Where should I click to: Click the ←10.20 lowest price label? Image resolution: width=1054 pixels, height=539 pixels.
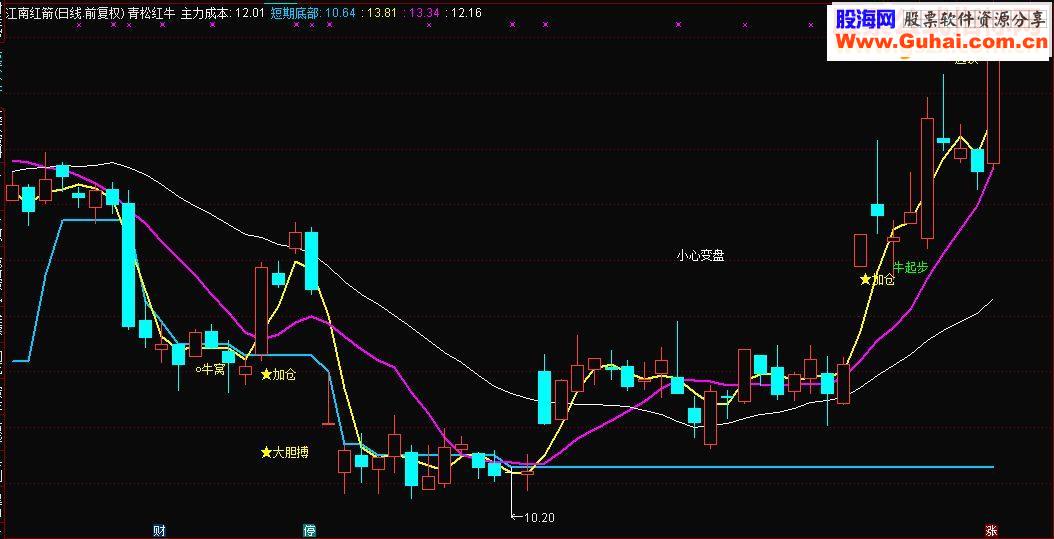pos(532,517)
